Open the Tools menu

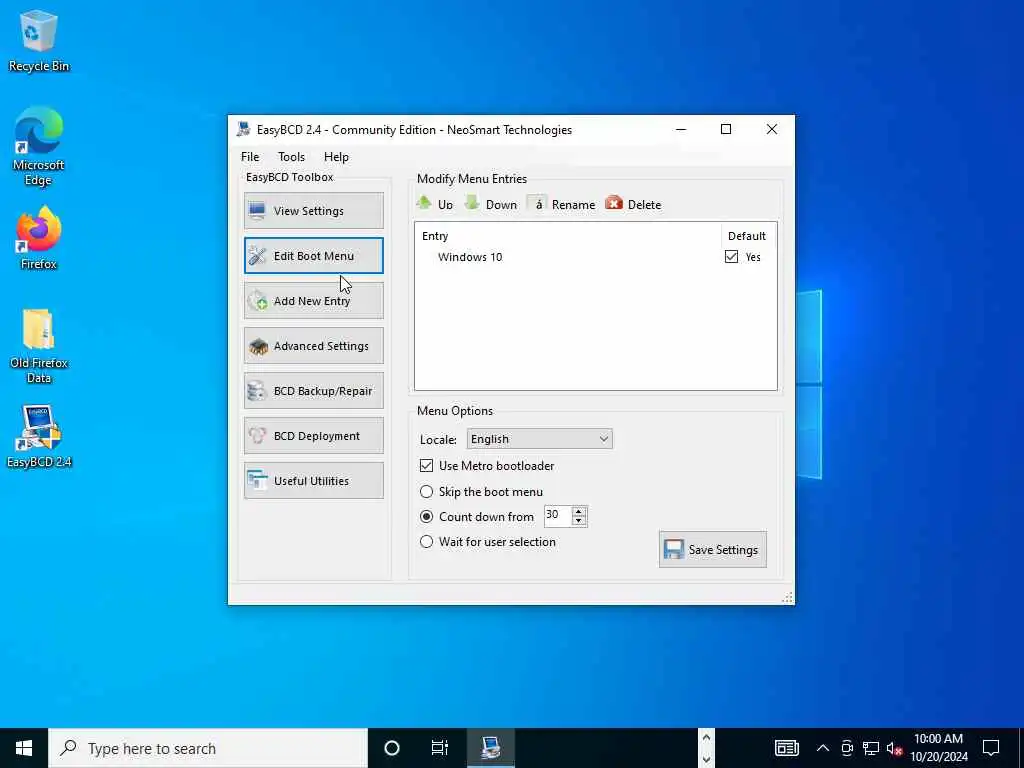point(291,157)
